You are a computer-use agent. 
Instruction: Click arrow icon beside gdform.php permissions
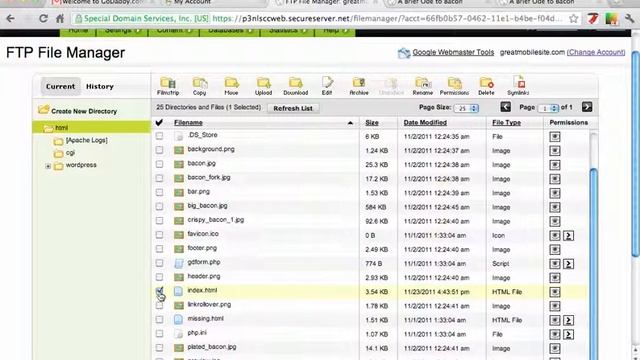(x=569, y=264)
